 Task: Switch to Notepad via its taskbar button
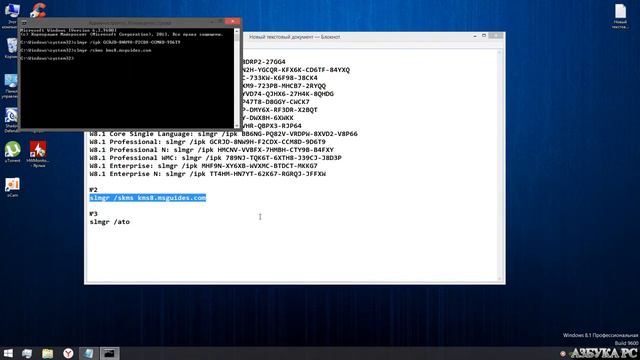pos(89,353)
